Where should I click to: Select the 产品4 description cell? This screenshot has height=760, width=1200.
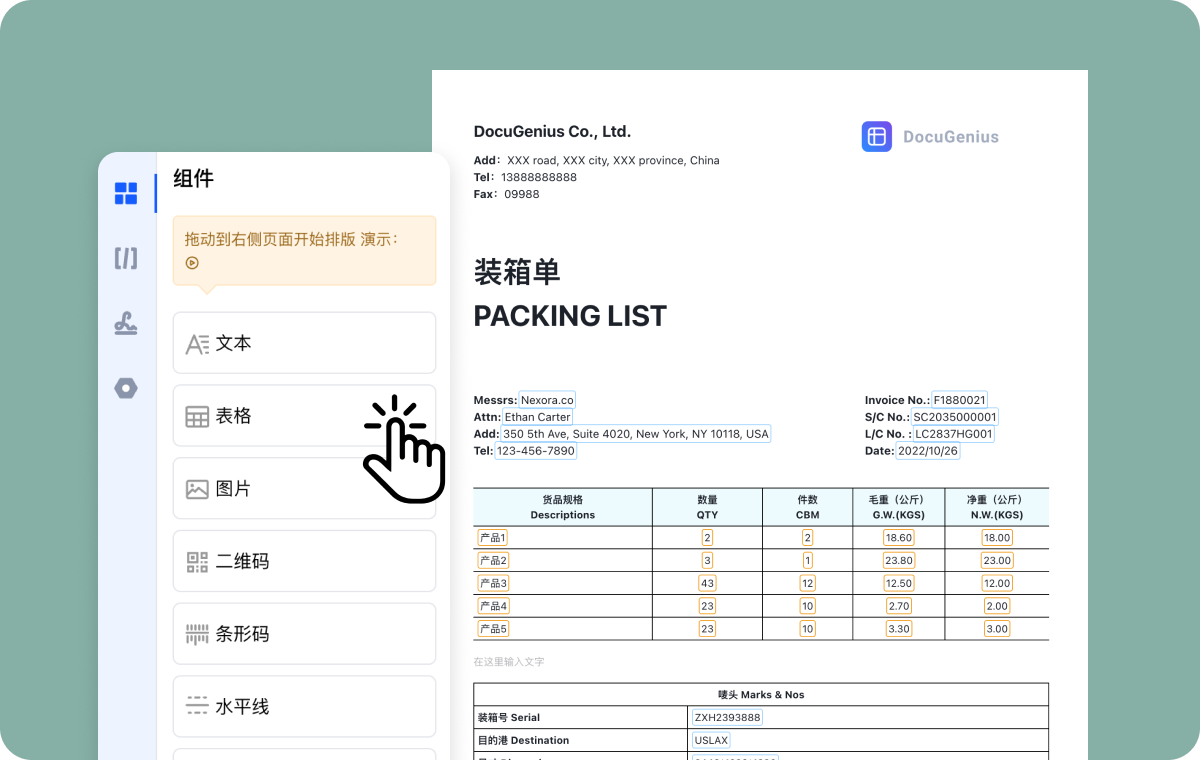[x=493, y=606]
